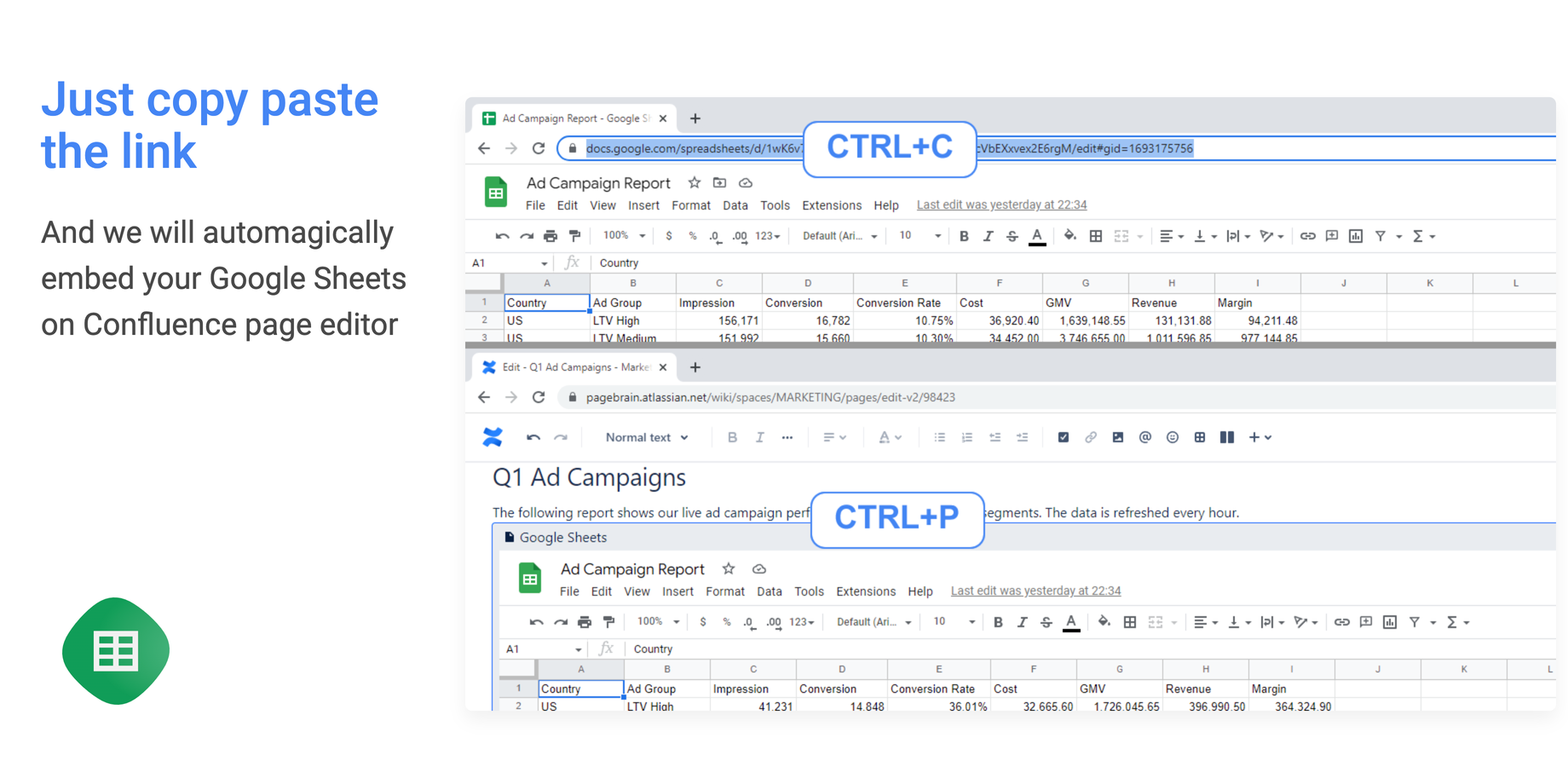Screen dimensions: 1568x767
Task: Click the docs.google.com address bar URL
Action: pos(1057,148)
